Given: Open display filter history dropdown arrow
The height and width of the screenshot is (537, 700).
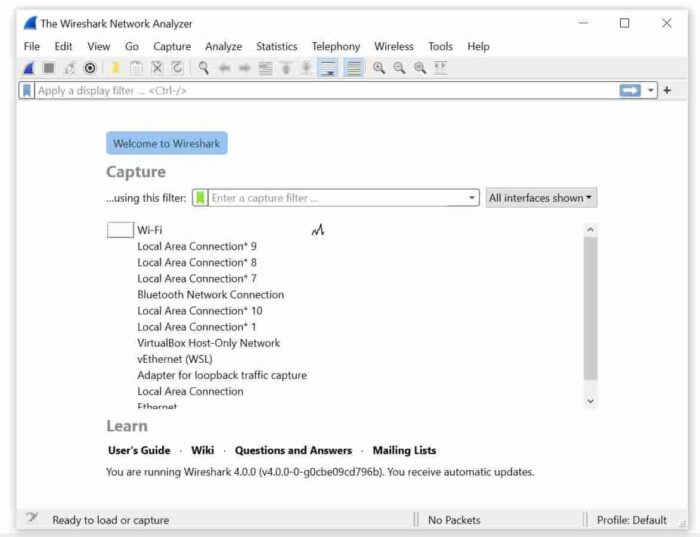Looking at the screenshot, I should tap(650, 91).
